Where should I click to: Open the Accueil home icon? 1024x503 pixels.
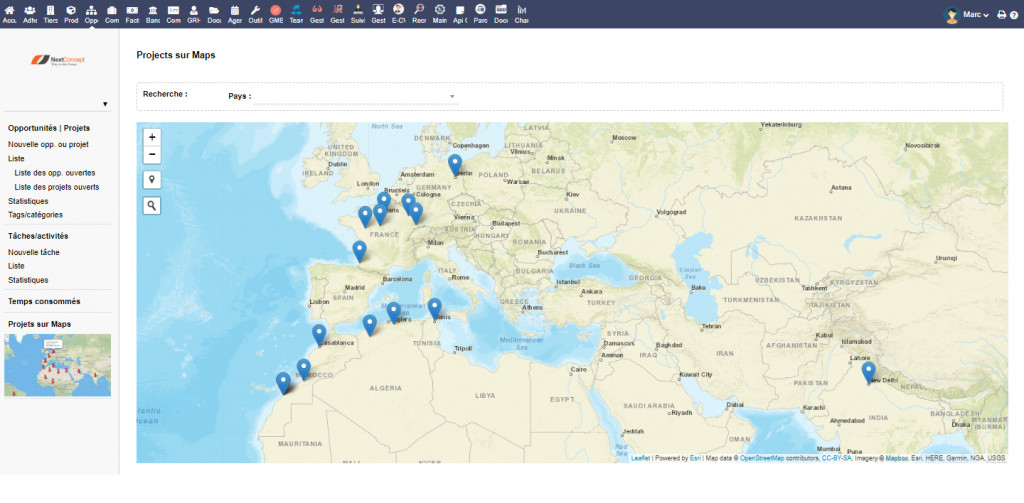9,10
